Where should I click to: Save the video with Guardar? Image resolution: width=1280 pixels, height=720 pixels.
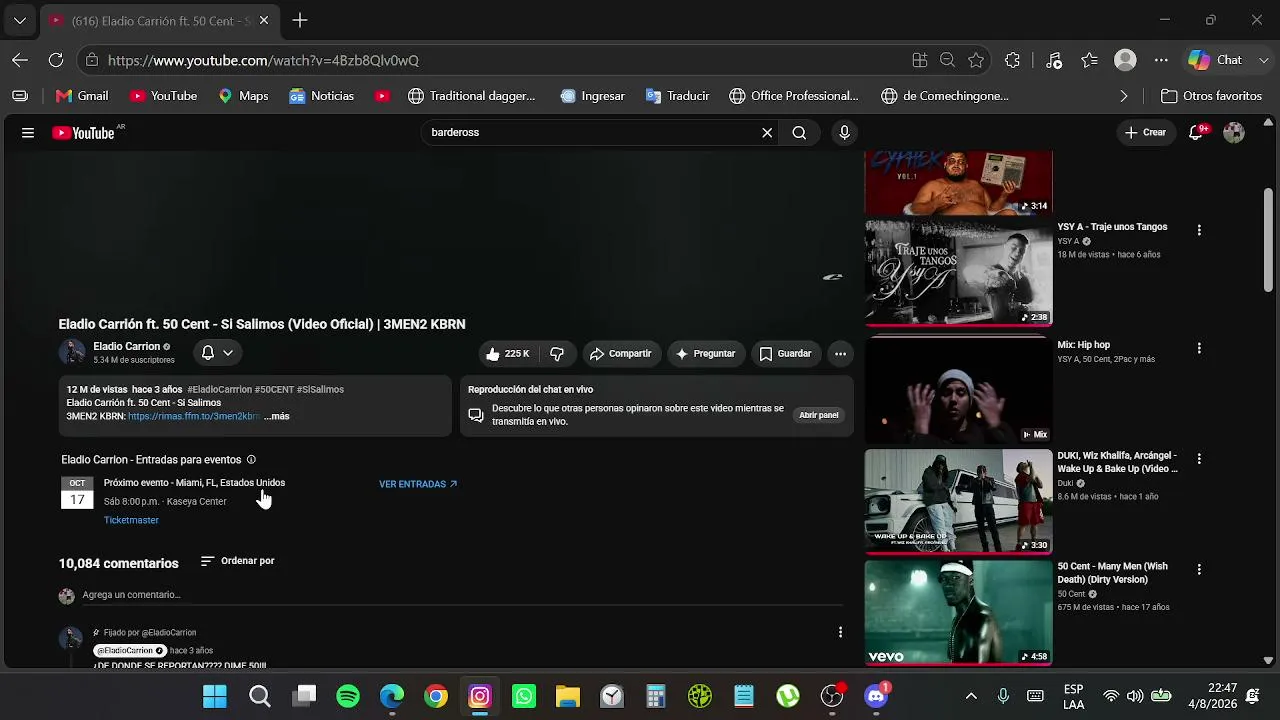click(785, 354)
